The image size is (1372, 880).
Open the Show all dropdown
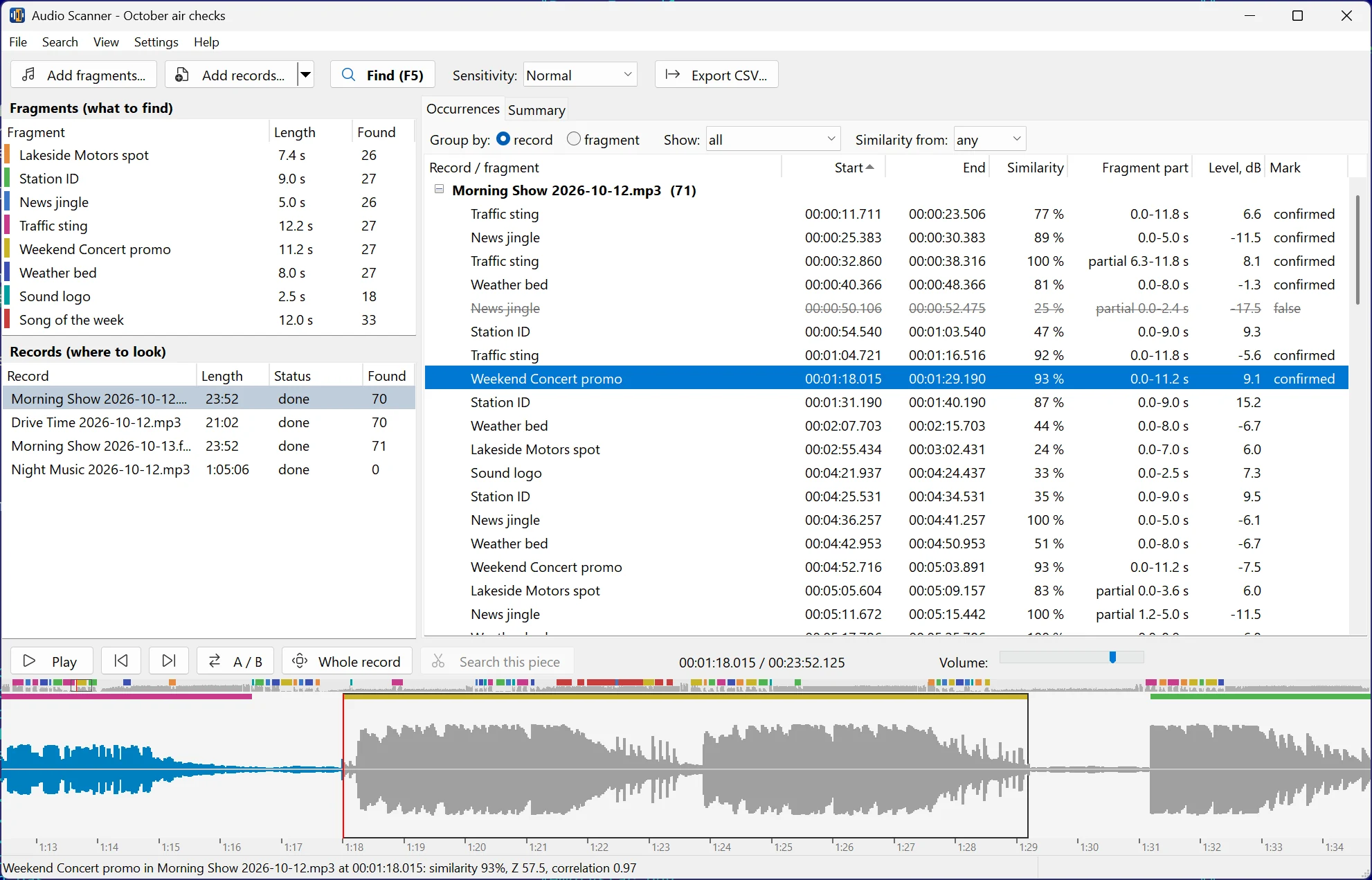coord(773,139)
